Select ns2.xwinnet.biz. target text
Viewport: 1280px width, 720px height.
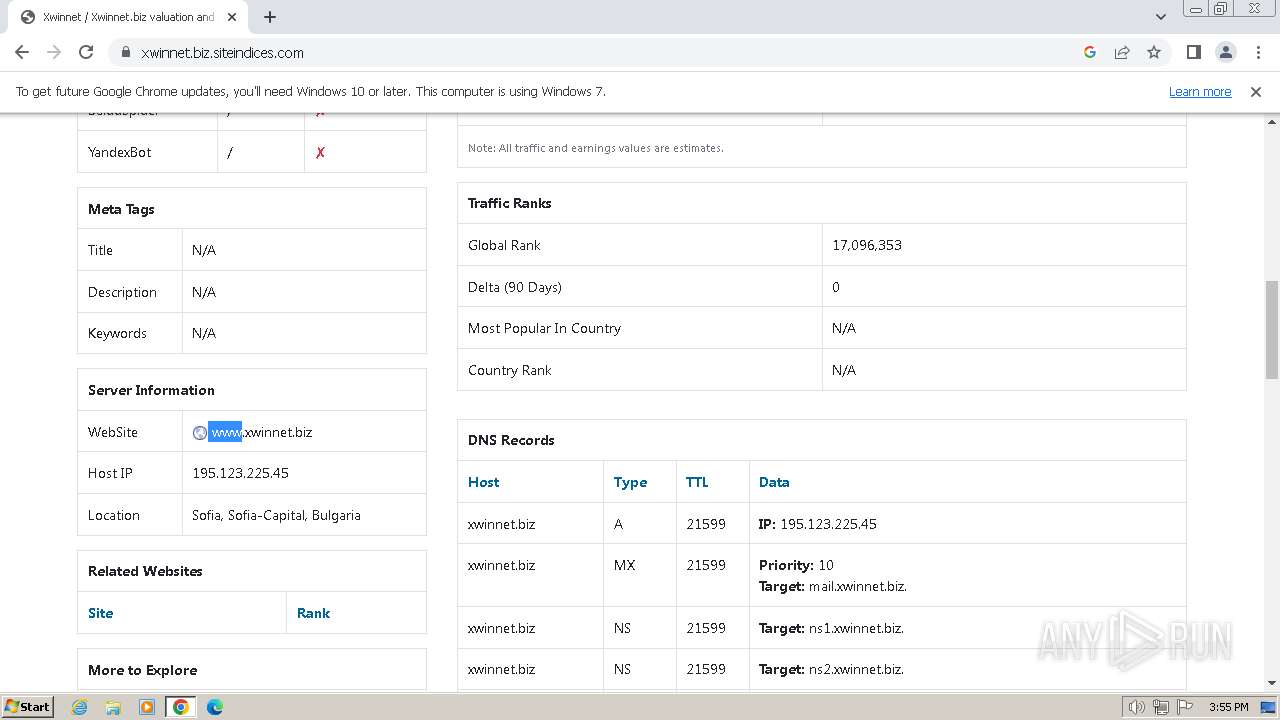tap(856, 669)
